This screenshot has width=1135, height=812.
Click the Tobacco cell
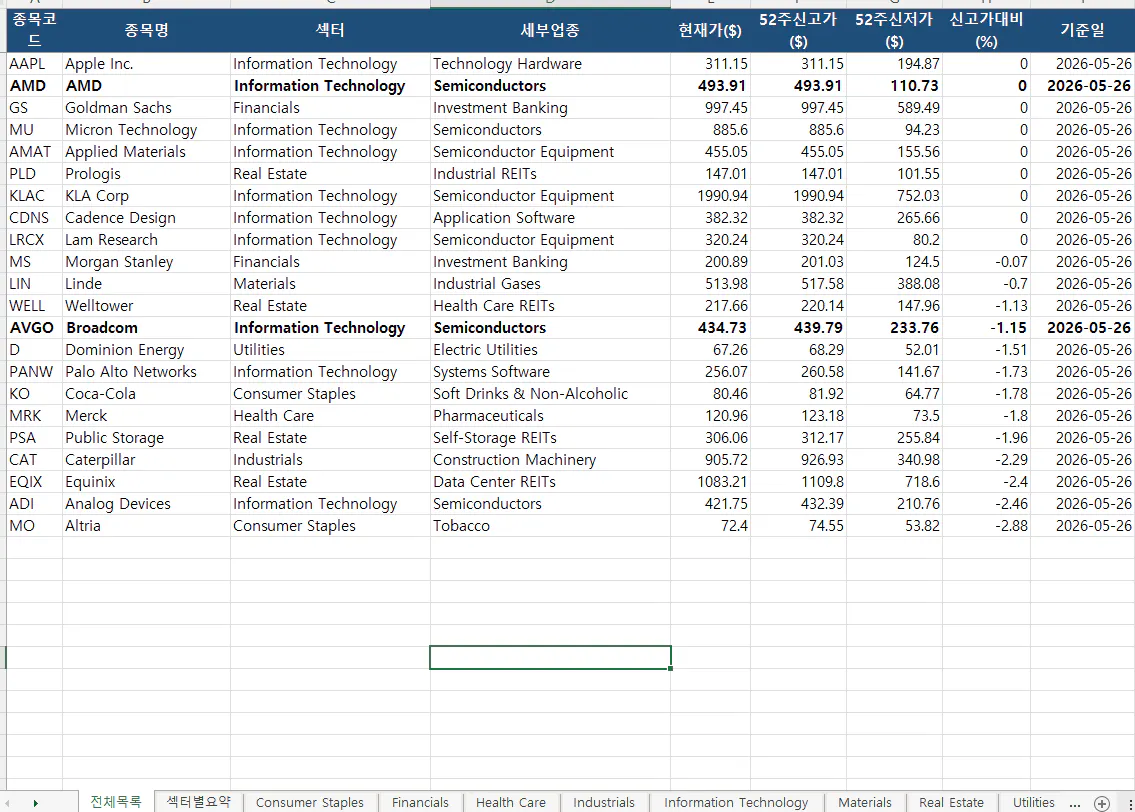point(550,525)
